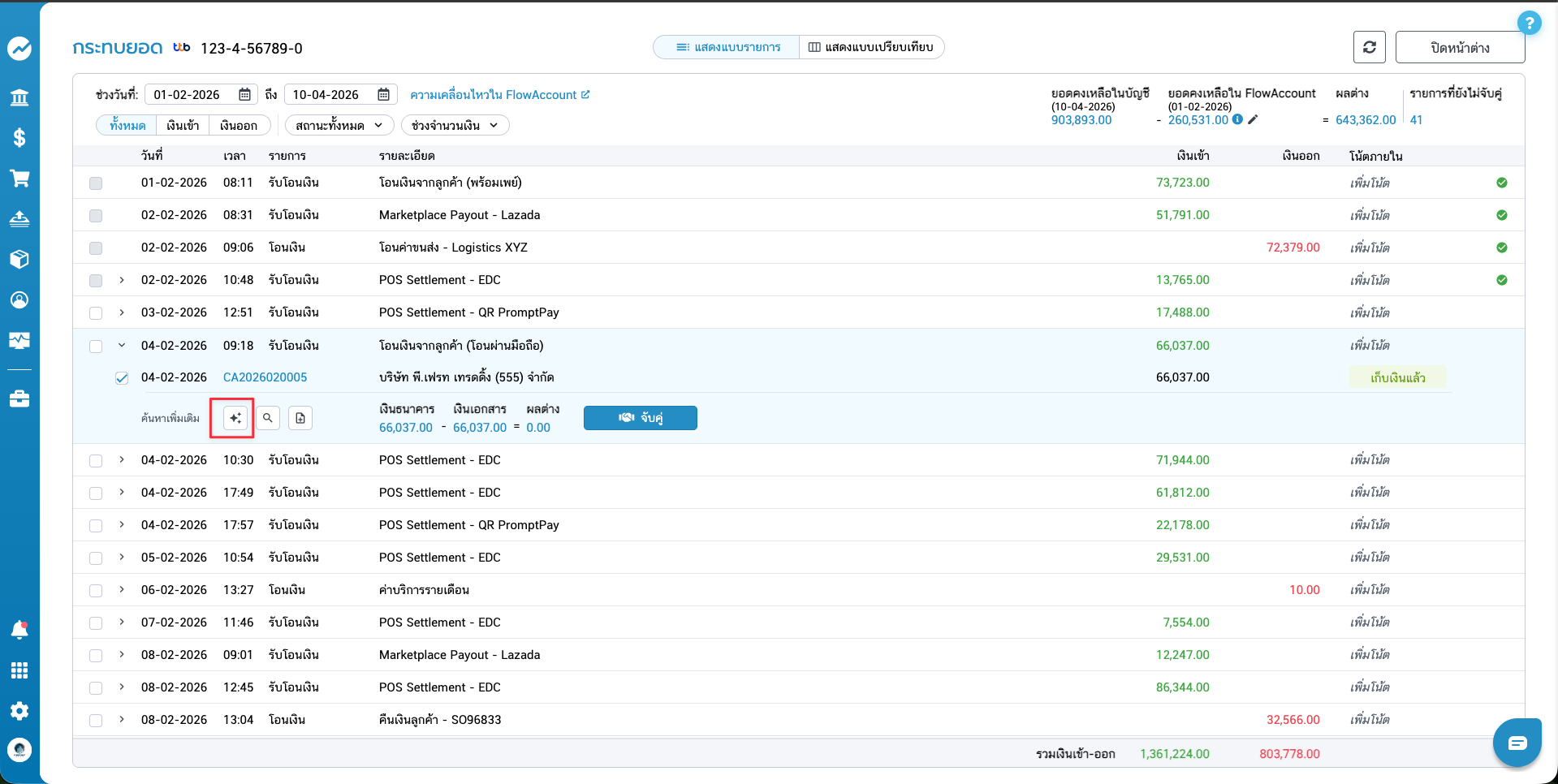
Task: Open the FlowAccount movements link
Action: [499, 95]
